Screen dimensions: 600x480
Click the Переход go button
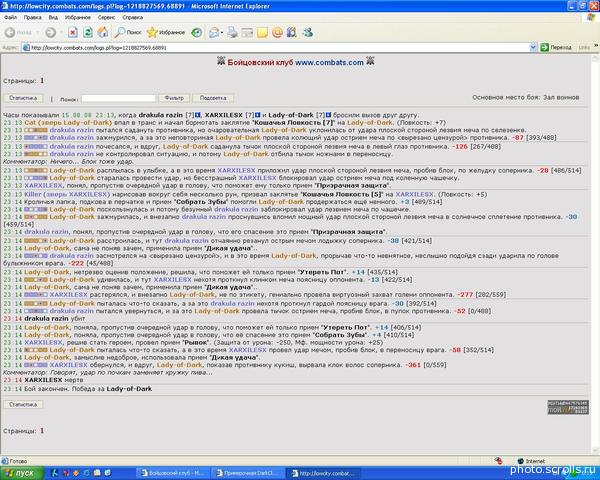[556, 47]
